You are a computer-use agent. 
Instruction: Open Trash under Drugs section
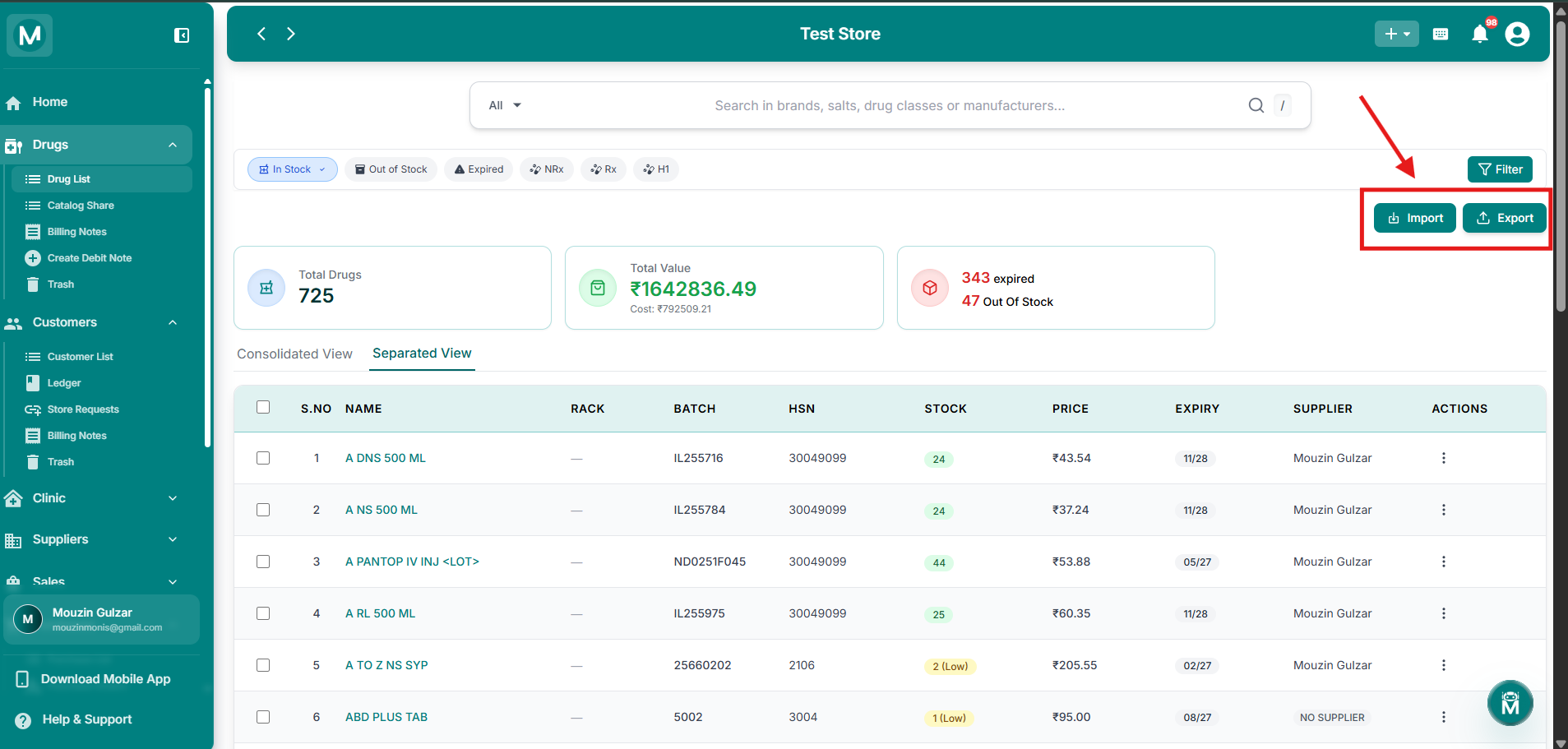point(61,284)
